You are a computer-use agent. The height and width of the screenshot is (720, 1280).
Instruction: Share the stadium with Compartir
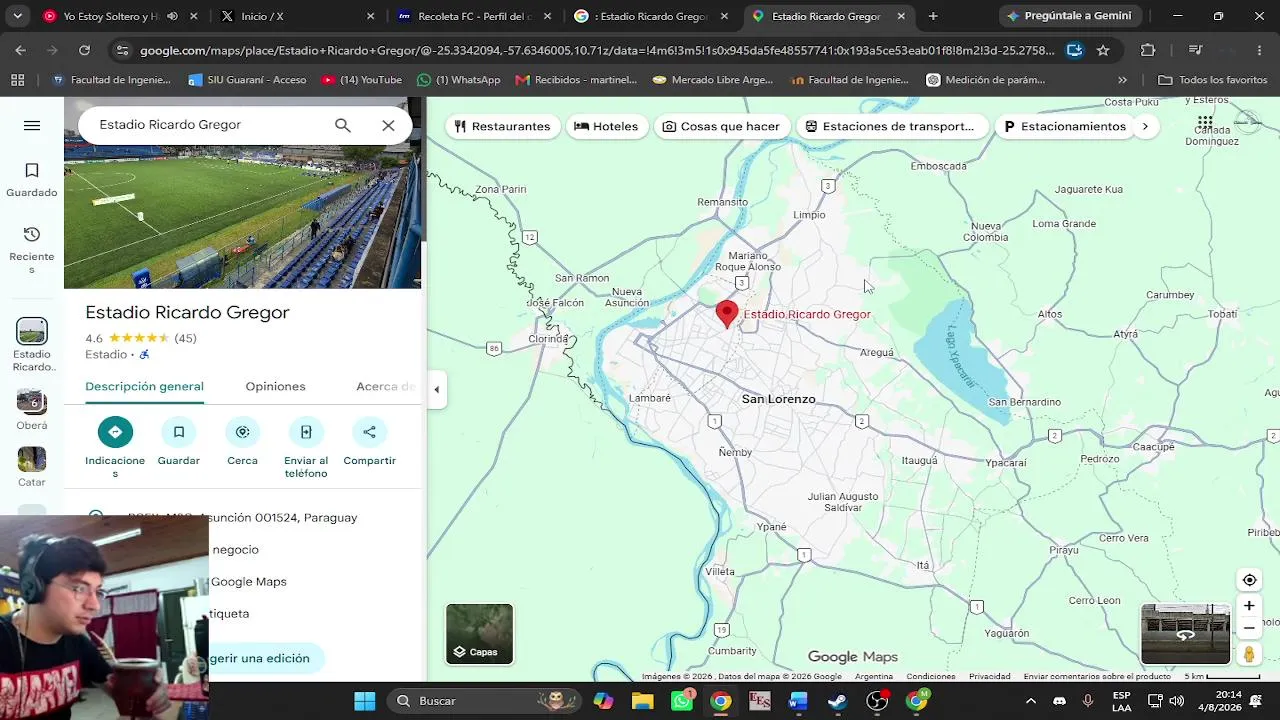click(370, 442)
